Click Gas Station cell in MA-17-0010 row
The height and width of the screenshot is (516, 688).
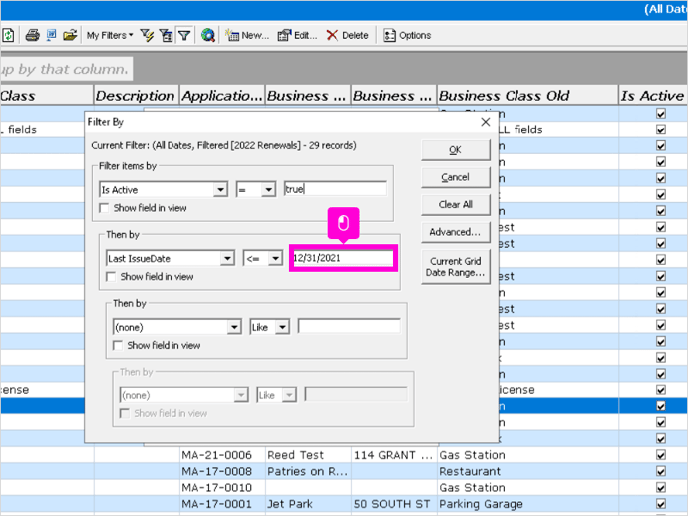[527, 487]
